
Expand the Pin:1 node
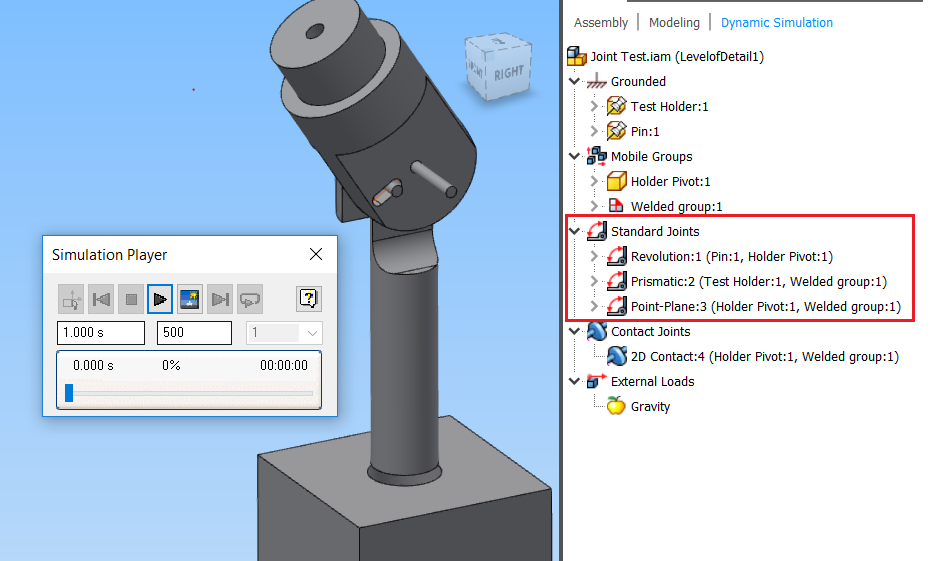pyautogui.click(x=594, y=131)
